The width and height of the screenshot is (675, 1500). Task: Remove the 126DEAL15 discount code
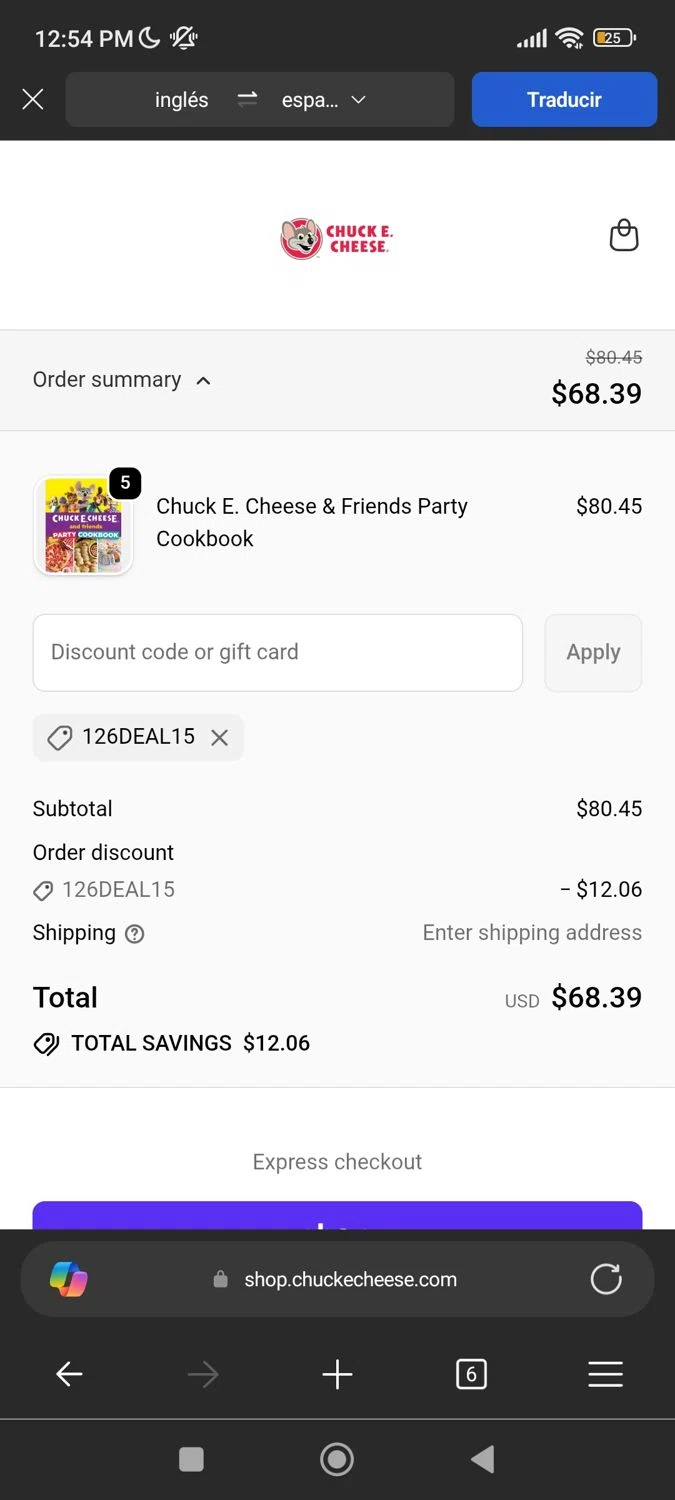coord(220,738)
